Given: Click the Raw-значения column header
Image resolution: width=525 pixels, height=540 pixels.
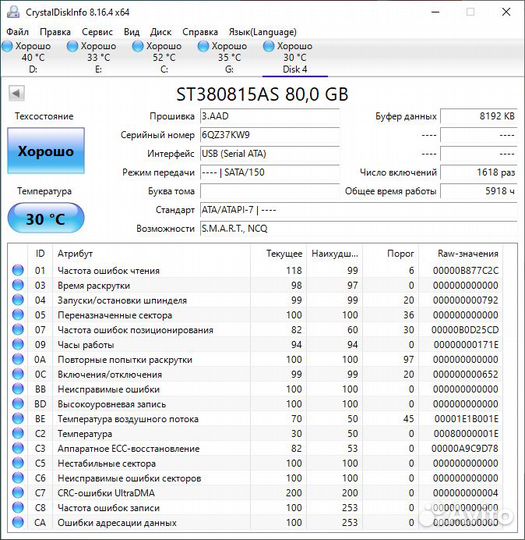Looking at the screenshot, I should point(461,254).
